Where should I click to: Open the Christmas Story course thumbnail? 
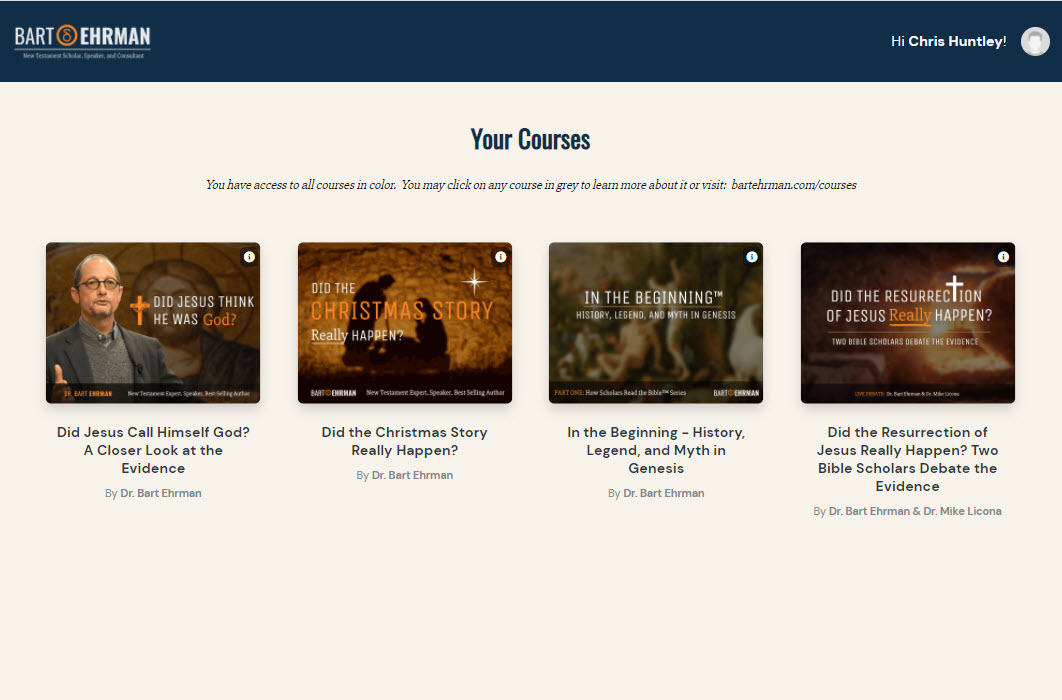[x=405, y=323]
